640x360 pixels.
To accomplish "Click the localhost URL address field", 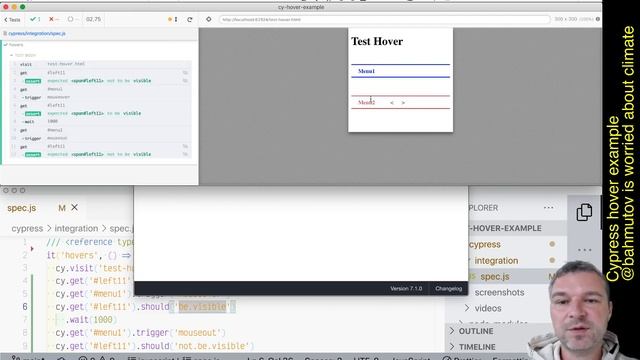I will 384,19.
